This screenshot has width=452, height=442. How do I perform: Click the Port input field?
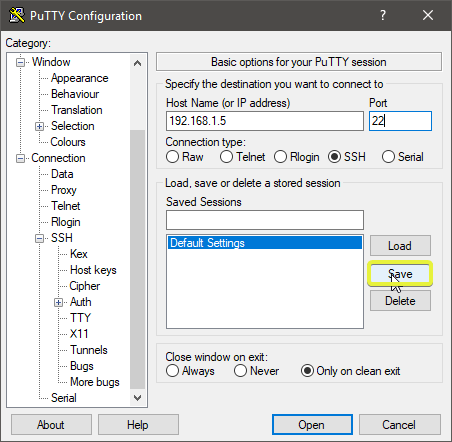[x=400, y=121]
